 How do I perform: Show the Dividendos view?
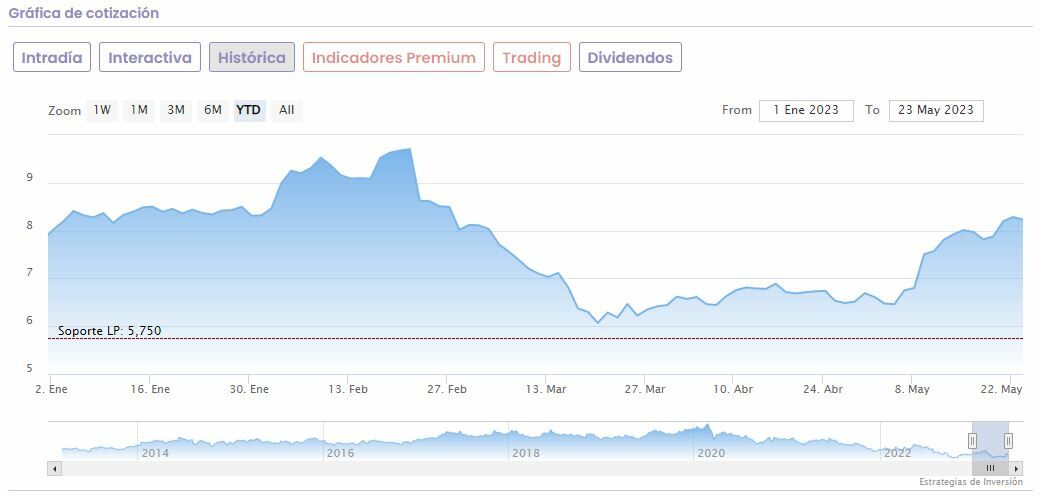[630, 58]
